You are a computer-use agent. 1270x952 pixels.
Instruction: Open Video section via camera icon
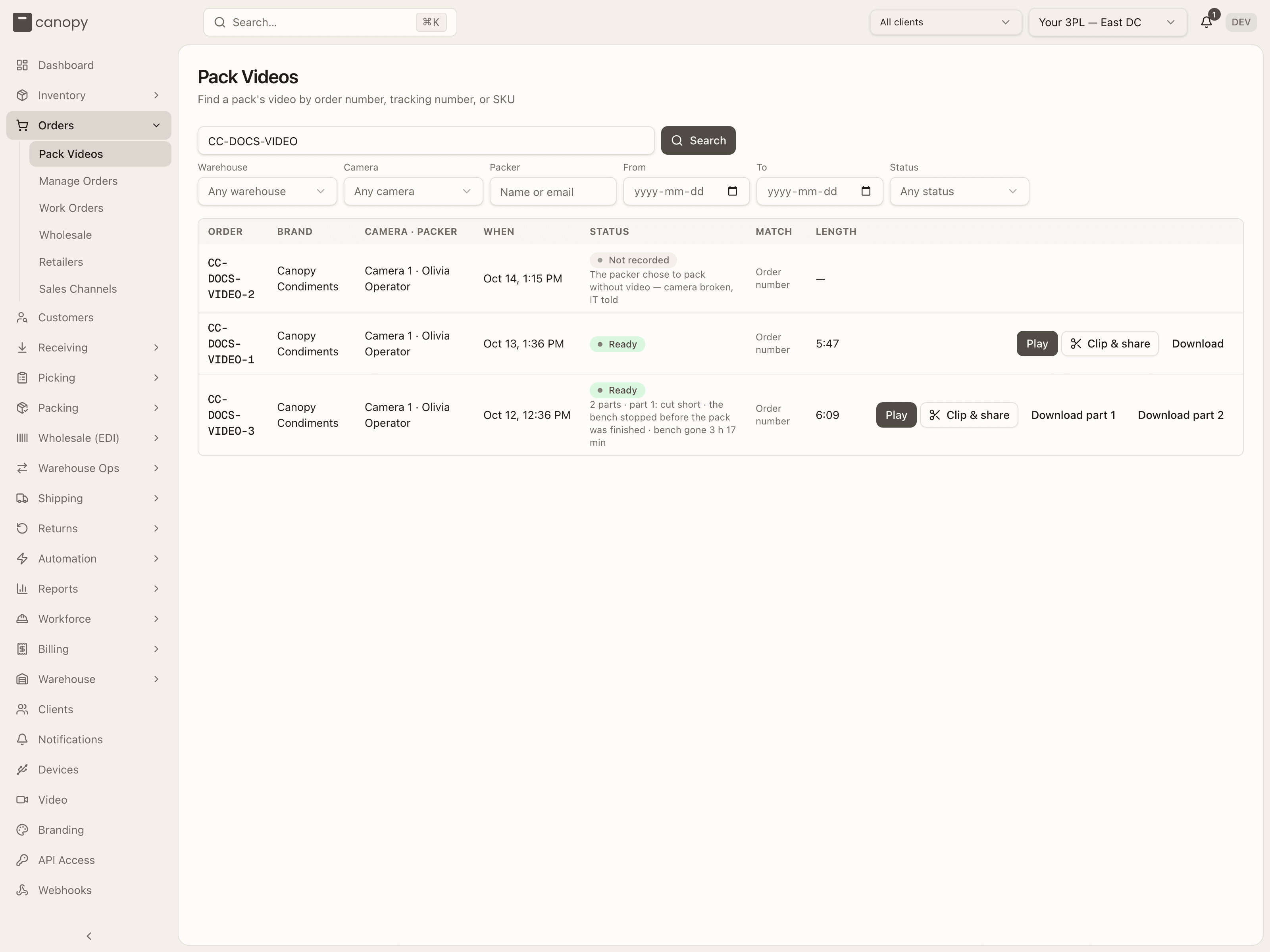click(x=22, y=799)
